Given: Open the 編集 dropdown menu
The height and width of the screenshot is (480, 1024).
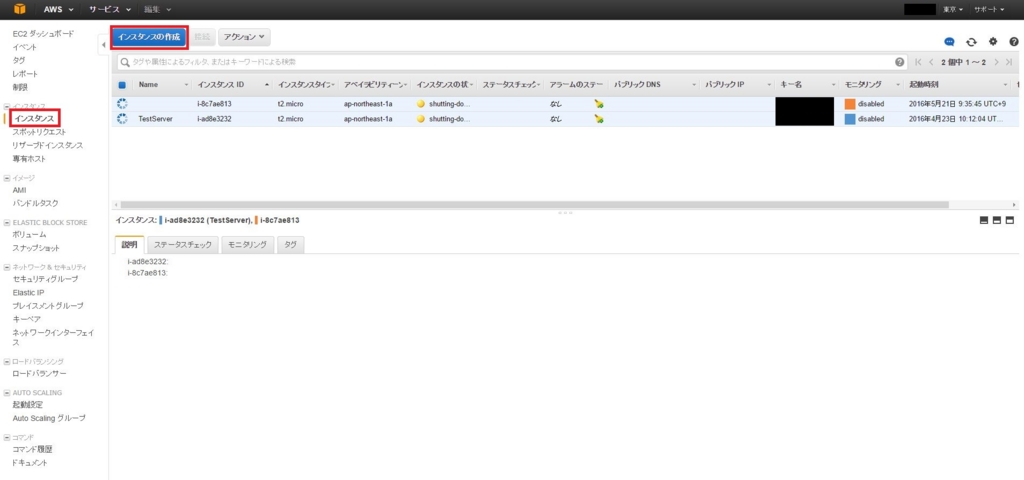Looking at the screenshot, I should [158, 10].
